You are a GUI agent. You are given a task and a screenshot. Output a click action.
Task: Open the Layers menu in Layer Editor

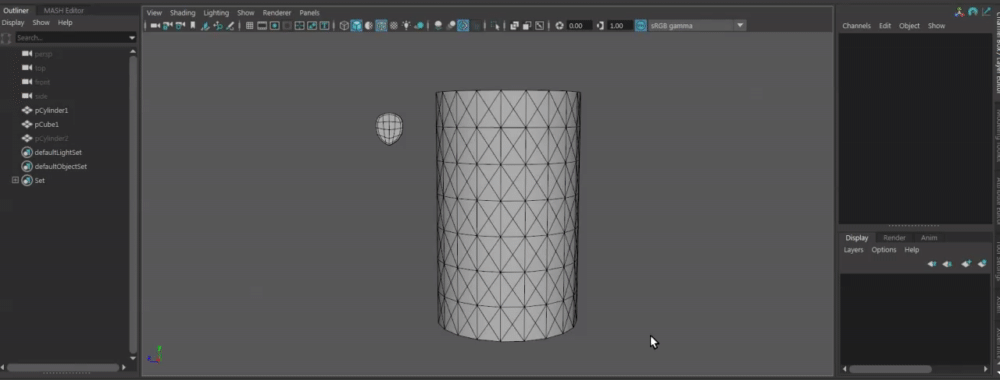[x=853, y=250]
